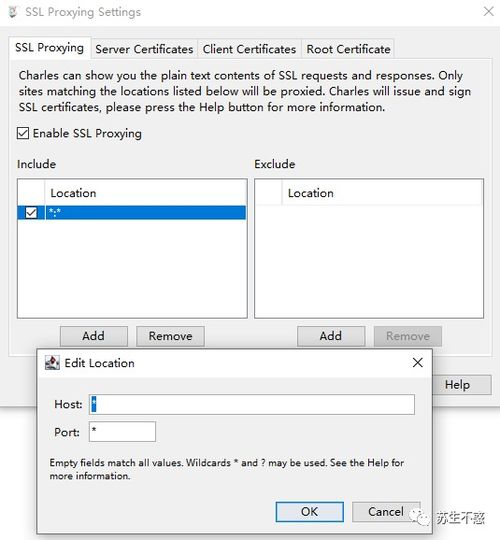The width and height of the screenshot is (500, 540).
Task: Select the Root Certificate tab
Action: pyautogui.click(x=348, y=49)
